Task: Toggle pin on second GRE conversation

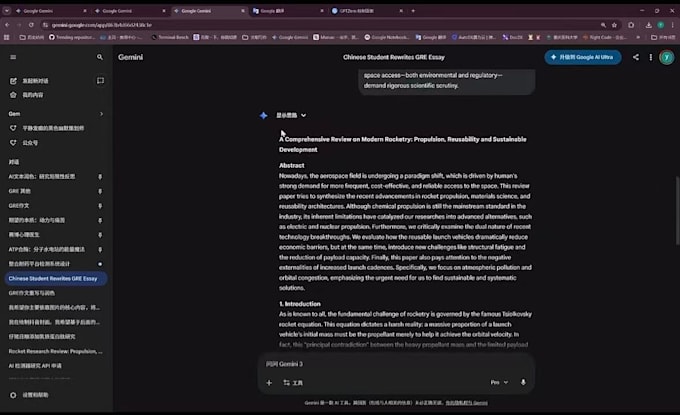Action: 100,191
